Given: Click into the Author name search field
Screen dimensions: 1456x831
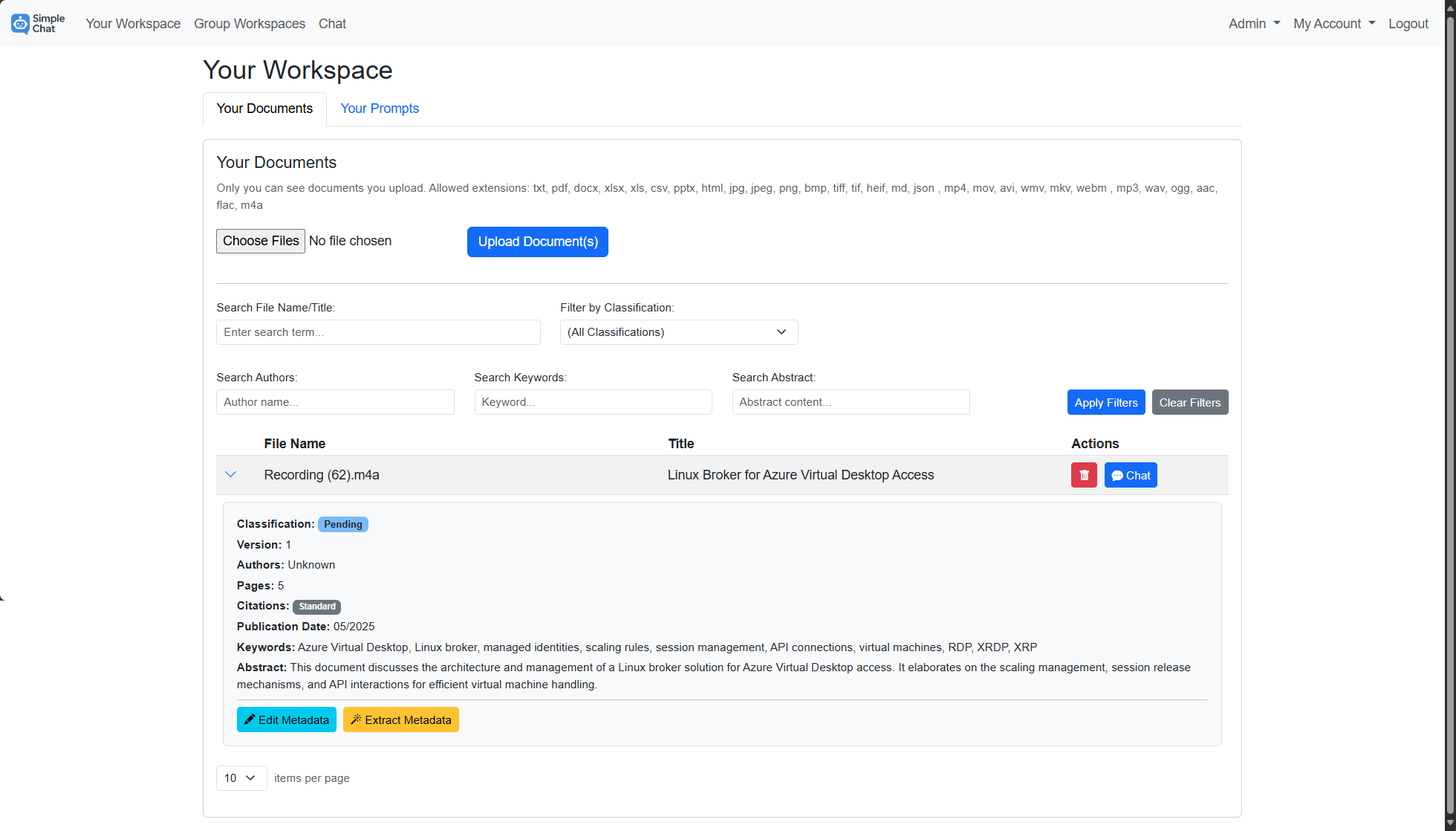Looking at the screenshot, I should pos(335,402).
